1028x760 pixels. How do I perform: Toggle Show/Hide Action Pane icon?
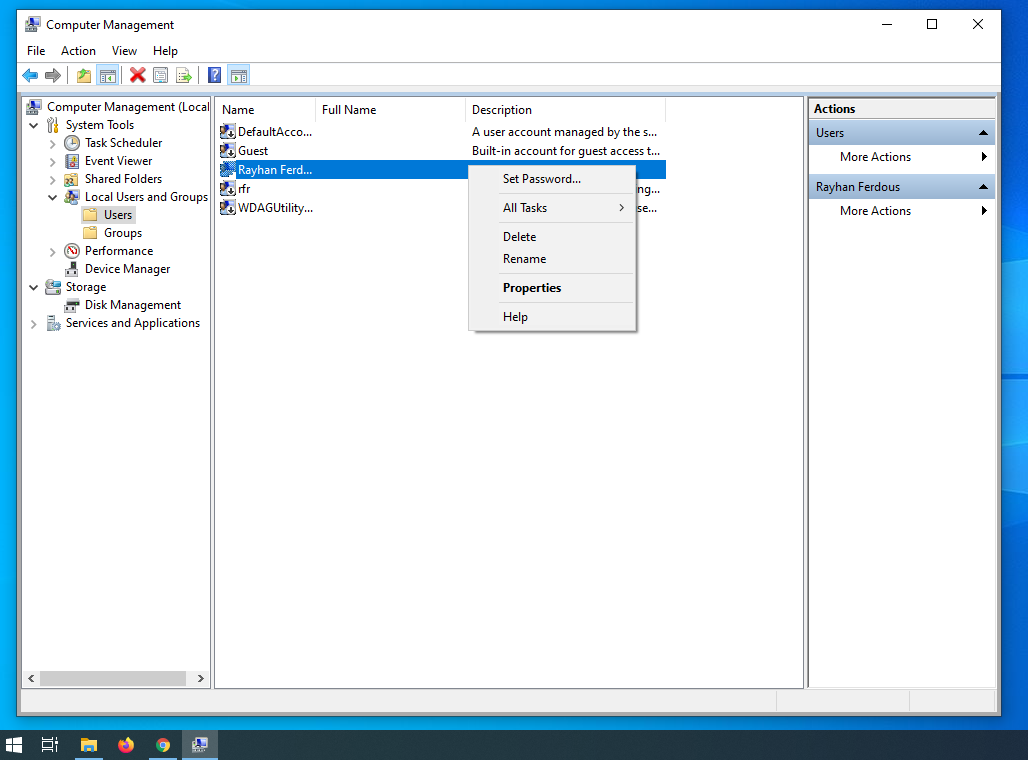[x=239, y=75]
